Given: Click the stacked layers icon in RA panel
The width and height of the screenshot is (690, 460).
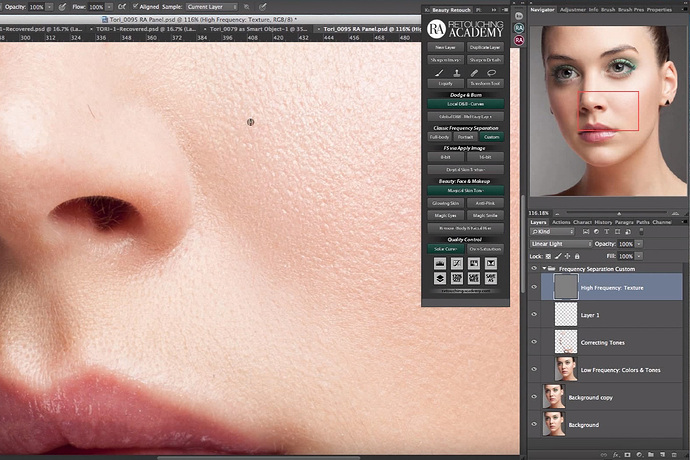Looking at the screenshot, I should click(440, 278).
